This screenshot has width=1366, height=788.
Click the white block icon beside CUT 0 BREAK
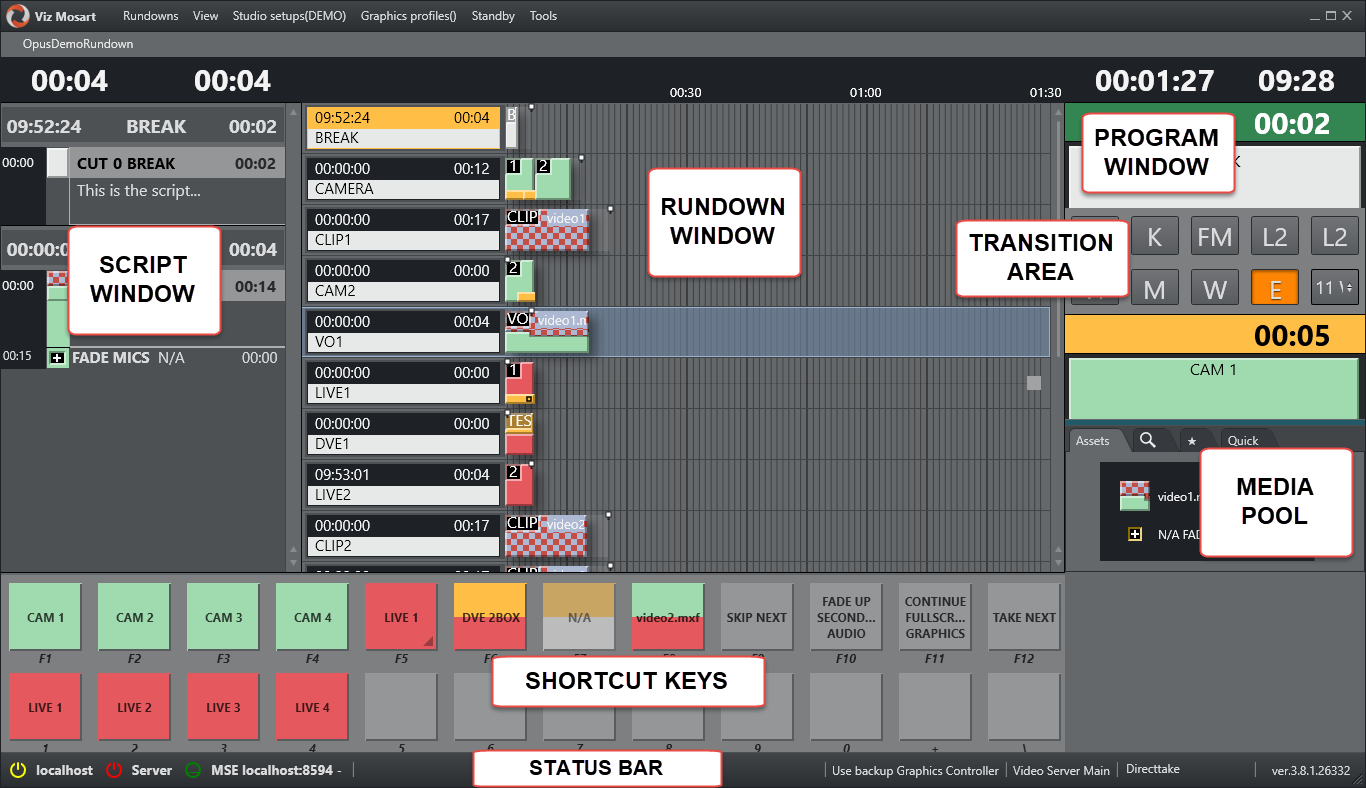point(58,163)
